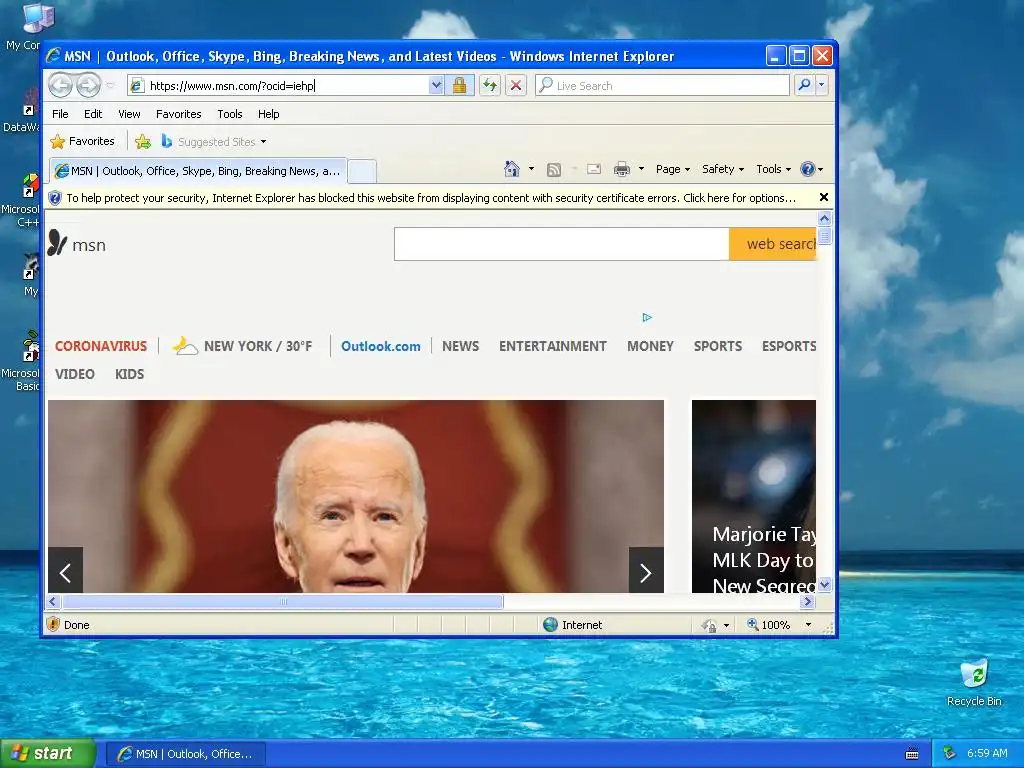Open the Page command bar menu
The width and height of the screenshot is (1024, 768).
(673, 169)
